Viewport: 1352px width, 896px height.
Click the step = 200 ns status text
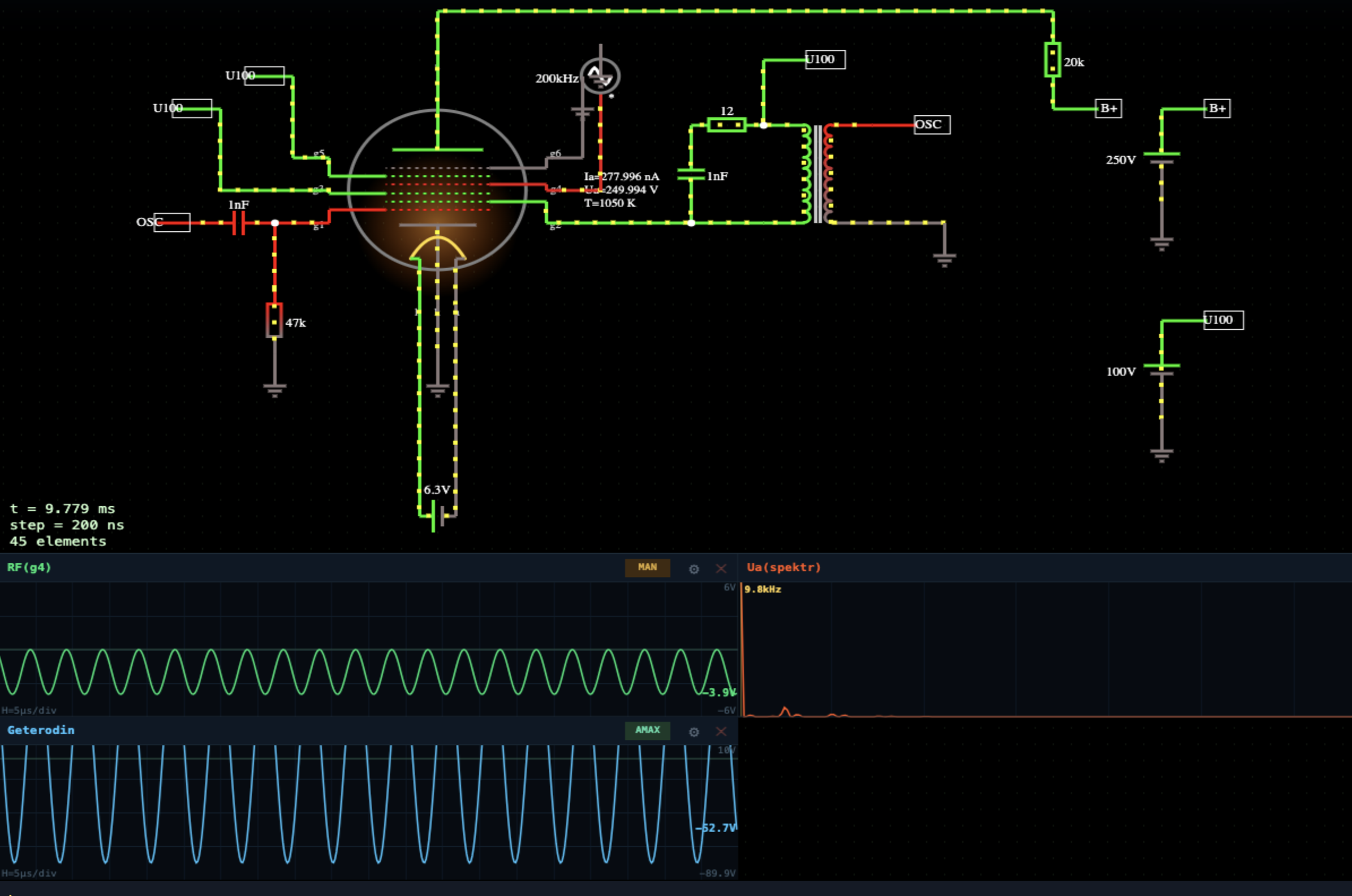coord(67,525)
